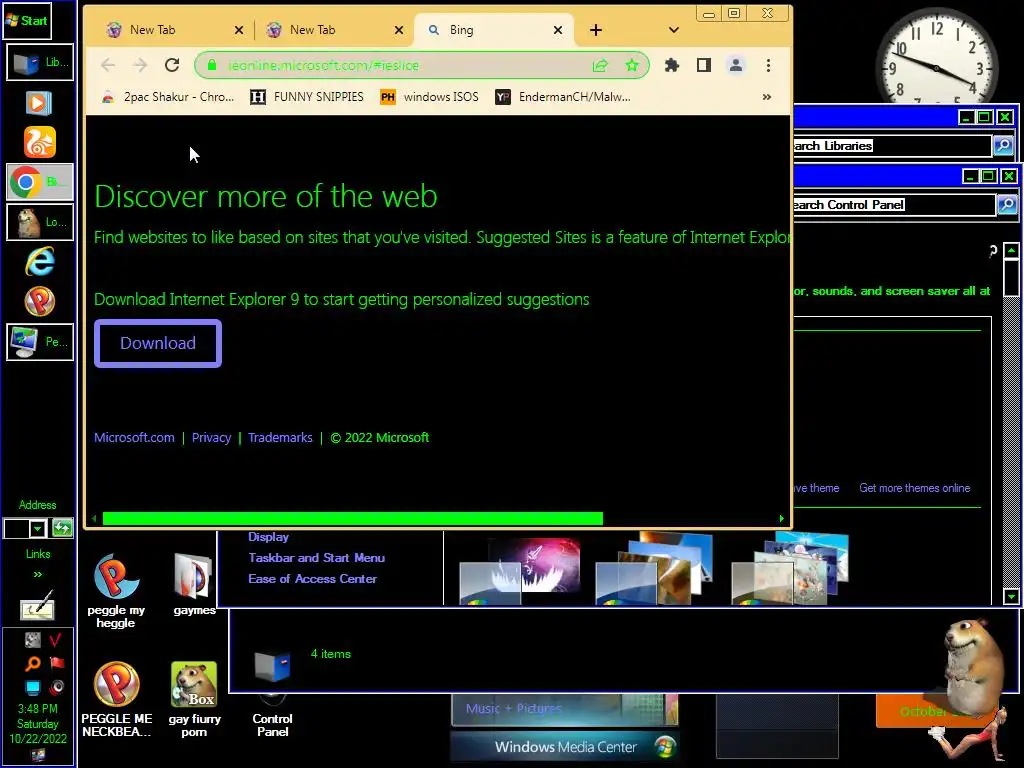1024x768 pixels.
Task: Click the Download button for IE9
Action: pos(158,344)
